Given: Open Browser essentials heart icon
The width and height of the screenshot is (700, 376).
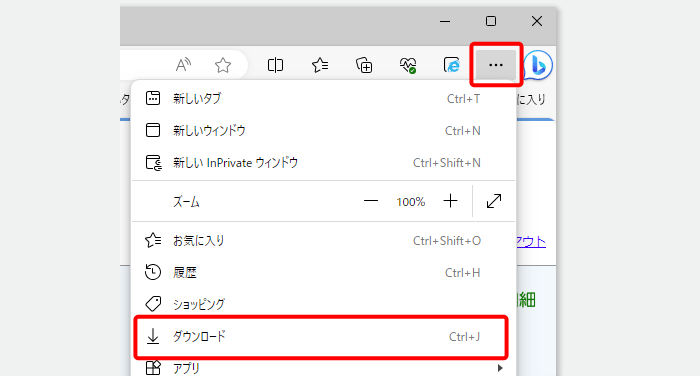Looking at the screenshot, I should pos(408,65).
